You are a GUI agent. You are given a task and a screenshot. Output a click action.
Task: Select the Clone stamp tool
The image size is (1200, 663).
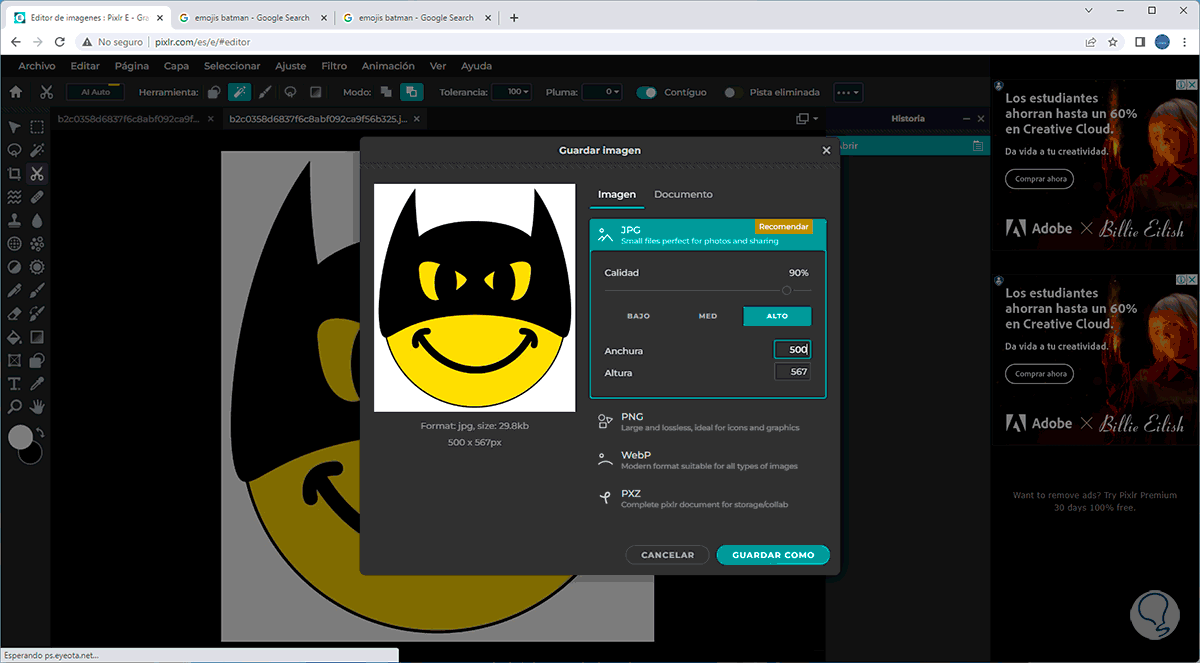pos(14,220)
